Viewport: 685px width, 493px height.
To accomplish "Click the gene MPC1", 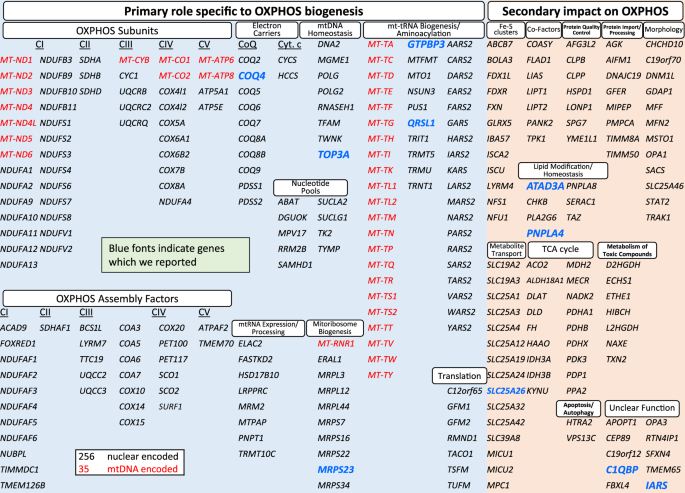I will [498, 485].
